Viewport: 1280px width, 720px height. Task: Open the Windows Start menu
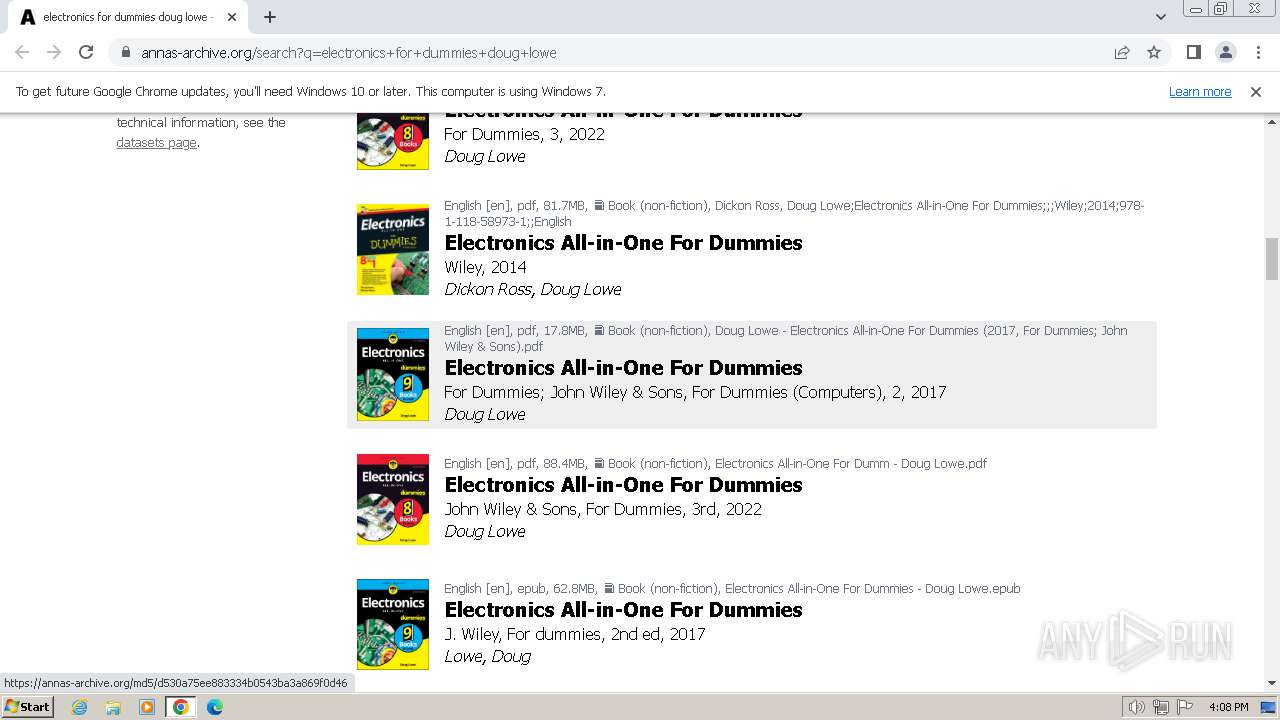[28, 706]
